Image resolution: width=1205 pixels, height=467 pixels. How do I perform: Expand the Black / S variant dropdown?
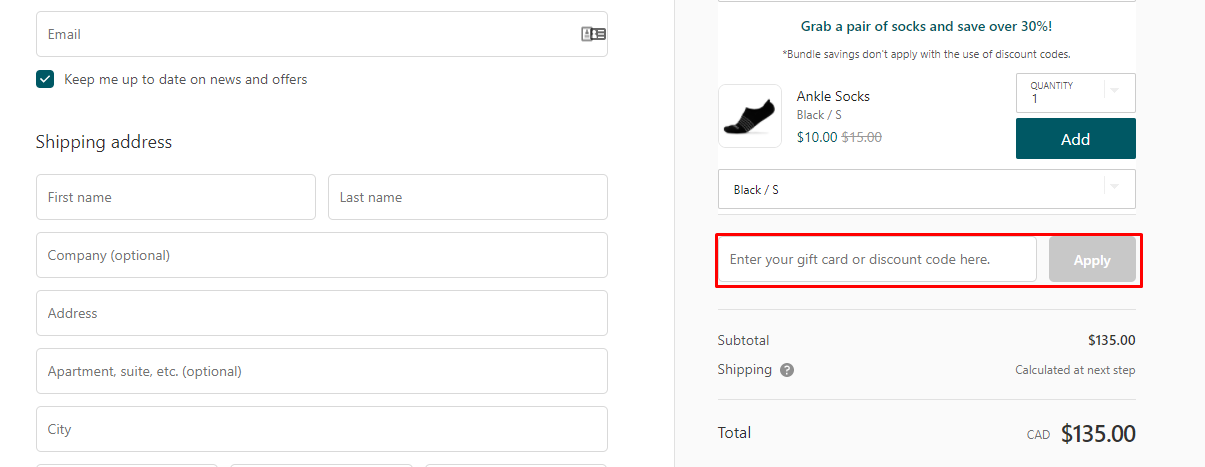[926, 189]
